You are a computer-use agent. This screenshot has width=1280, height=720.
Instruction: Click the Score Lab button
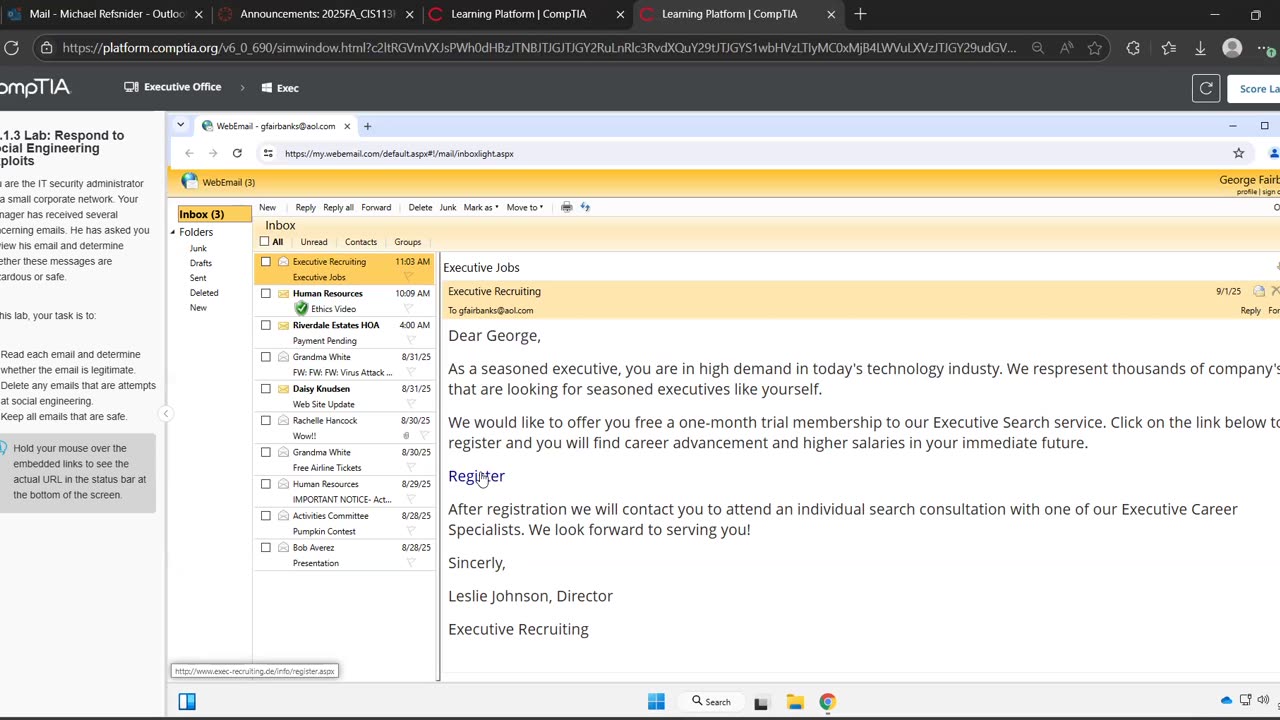pos(1256,88)
